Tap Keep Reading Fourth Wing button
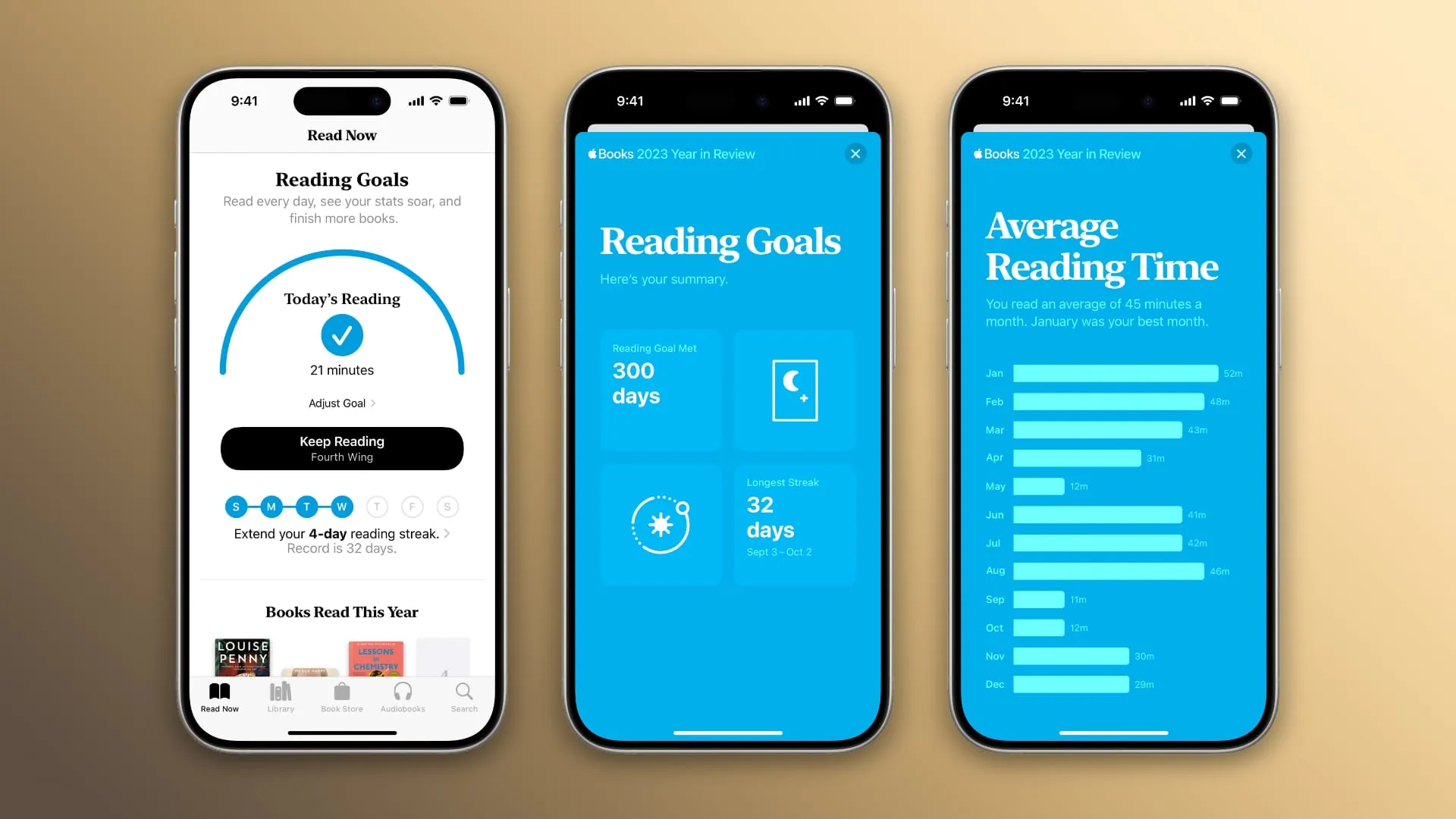 pos(342,447)
